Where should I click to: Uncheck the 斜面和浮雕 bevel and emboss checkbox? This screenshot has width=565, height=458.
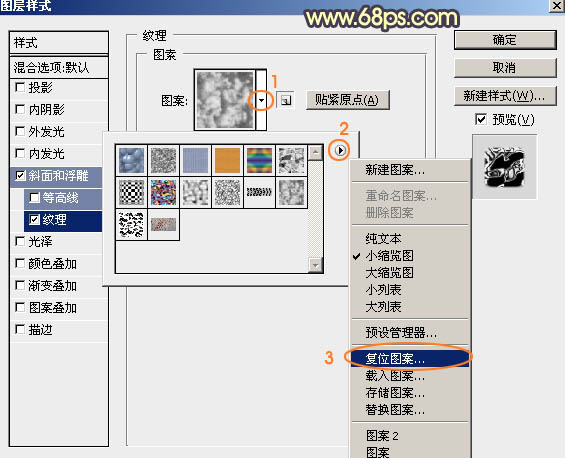click(x=20, y=175)
